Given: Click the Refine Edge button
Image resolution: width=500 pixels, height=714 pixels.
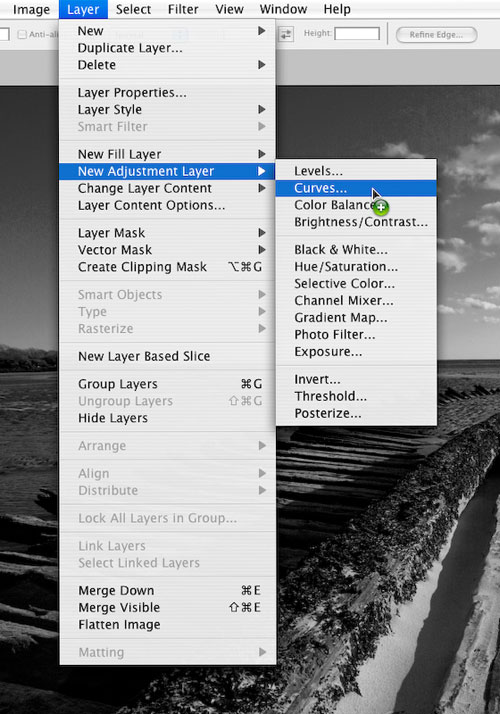Looking at the screenshot, I should pyautogui.click(x=436, y=35).
